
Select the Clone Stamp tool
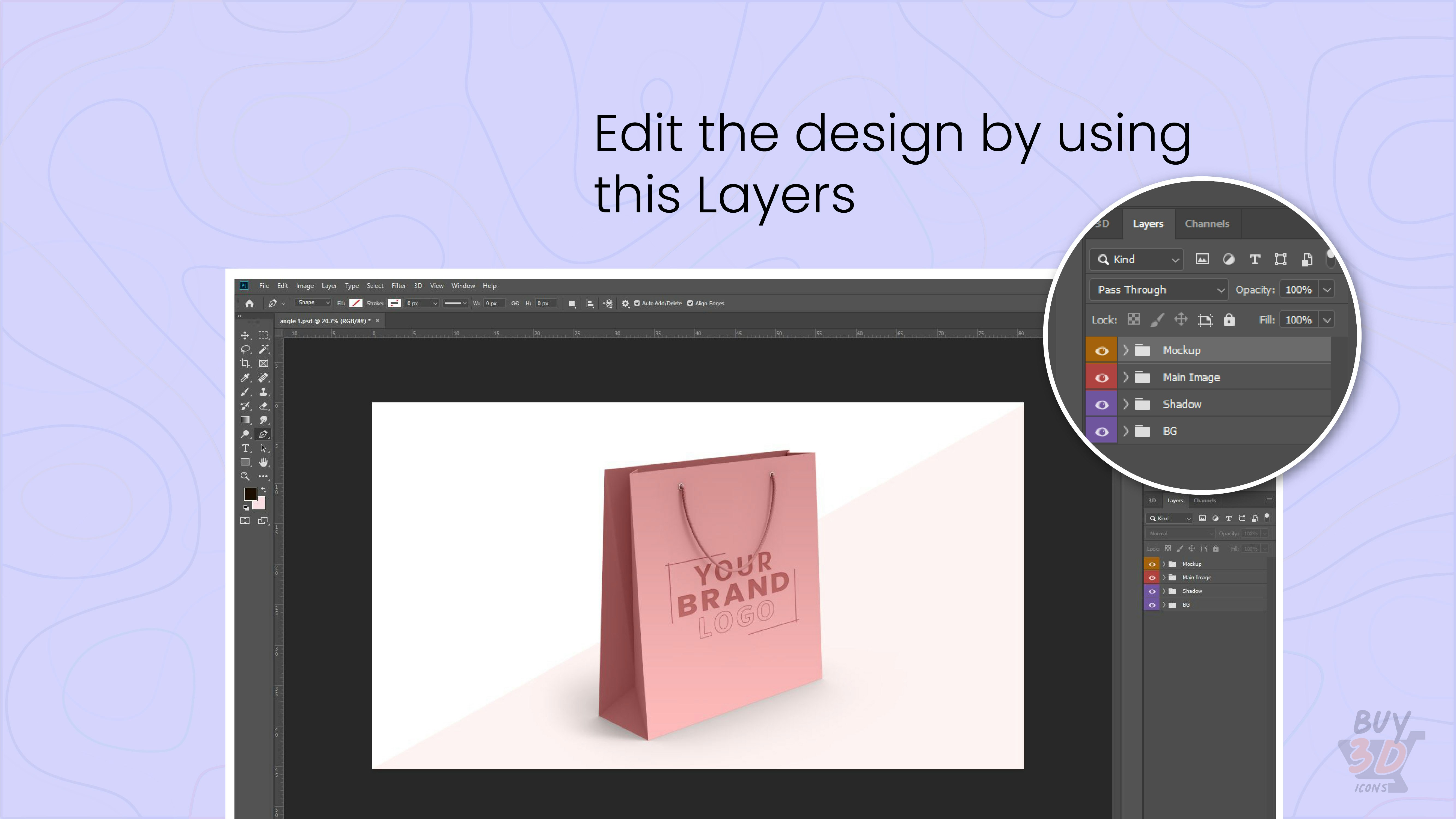(263, 392)
